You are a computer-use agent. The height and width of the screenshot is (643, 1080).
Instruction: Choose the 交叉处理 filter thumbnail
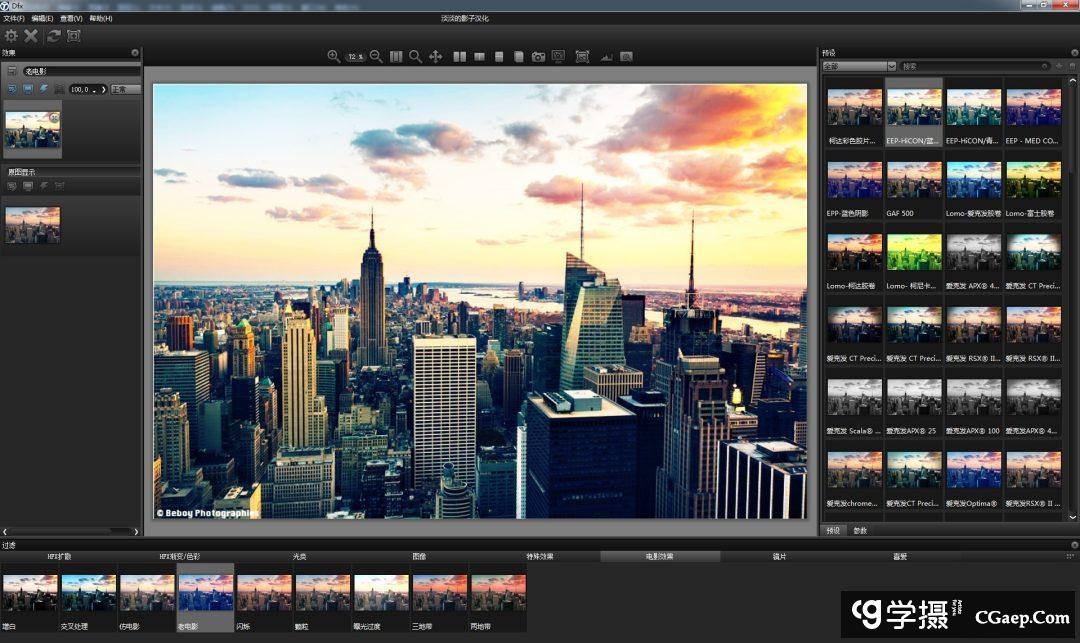(x=89, y=594)
